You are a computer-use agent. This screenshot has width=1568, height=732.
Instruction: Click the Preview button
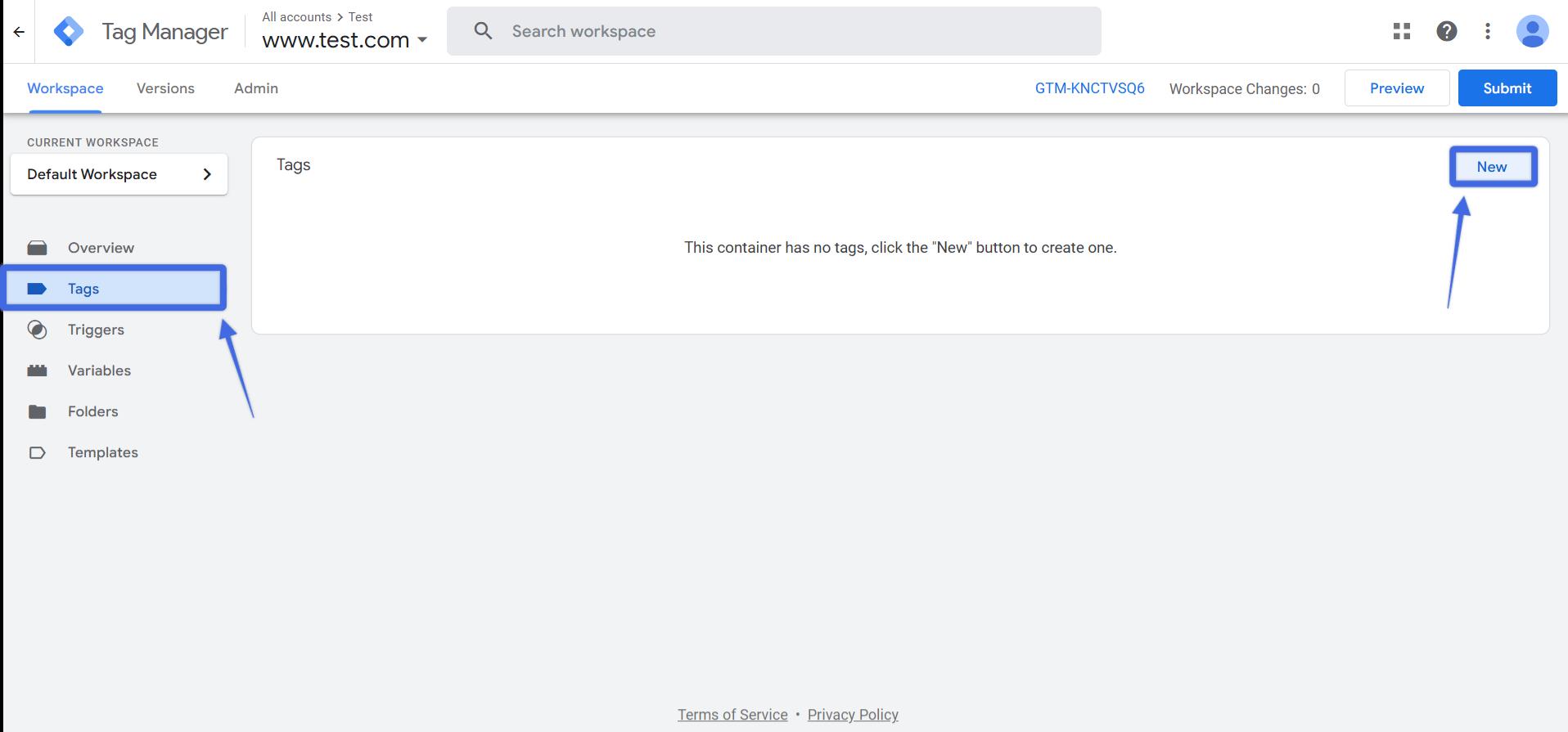point(1397,88)
